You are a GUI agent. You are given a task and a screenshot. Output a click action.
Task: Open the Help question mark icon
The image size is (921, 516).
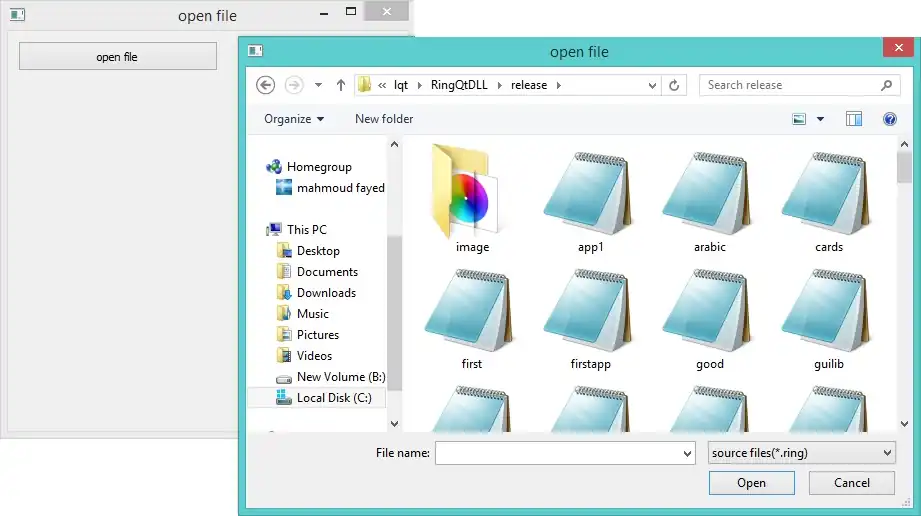[889, 119]
